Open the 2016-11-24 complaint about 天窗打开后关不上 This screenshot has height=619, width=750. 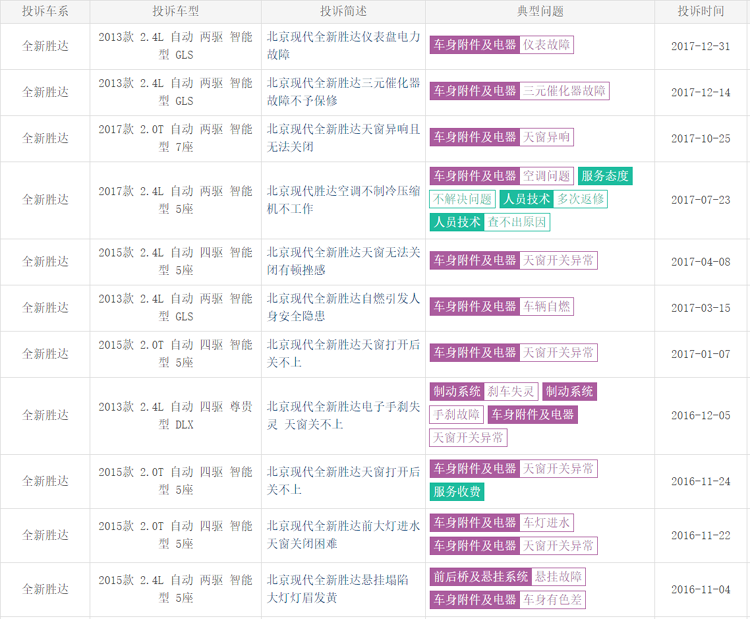[343, 481]
